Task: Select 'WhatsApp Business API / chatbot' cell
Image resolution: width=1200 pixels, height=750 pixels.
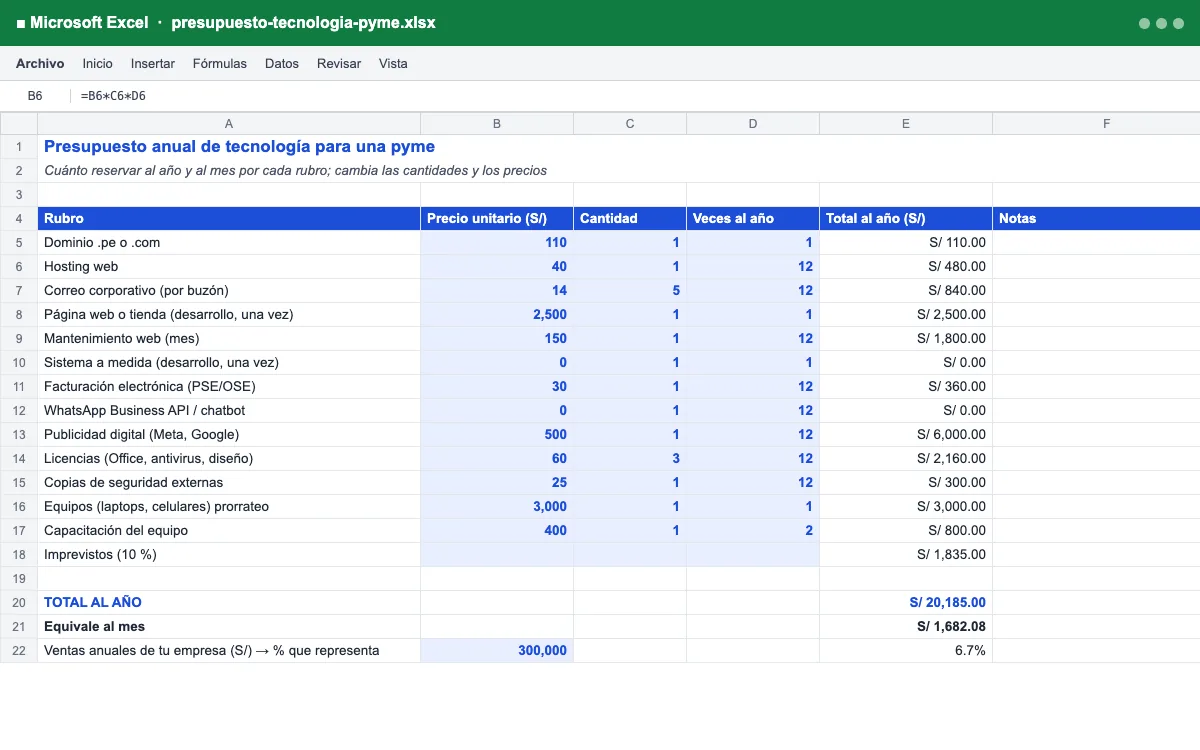Action: pyautogui.click(x=229, y=410)
